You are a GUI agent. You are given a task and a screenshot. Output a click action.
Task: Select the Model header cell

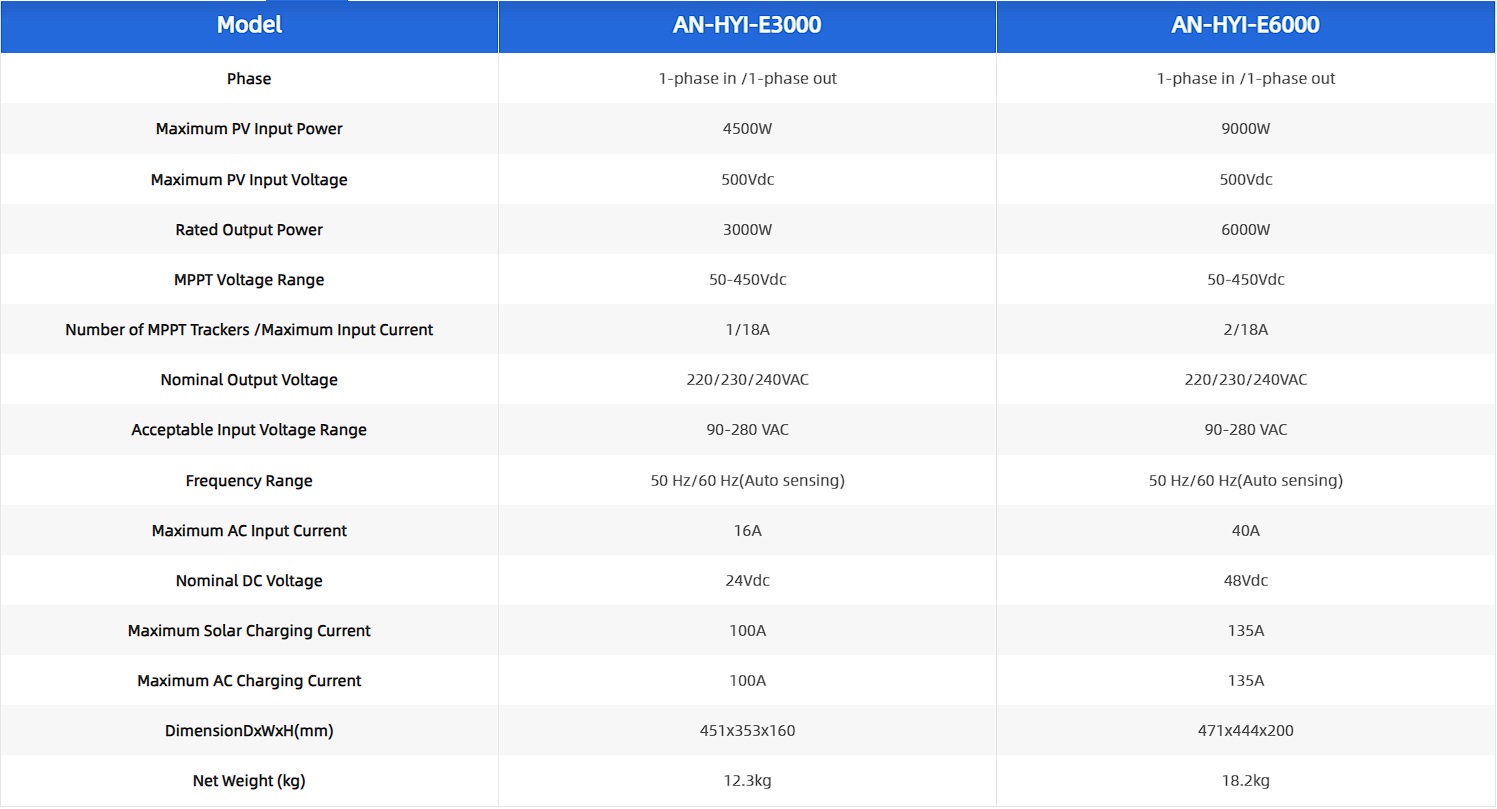click(249, 26)
